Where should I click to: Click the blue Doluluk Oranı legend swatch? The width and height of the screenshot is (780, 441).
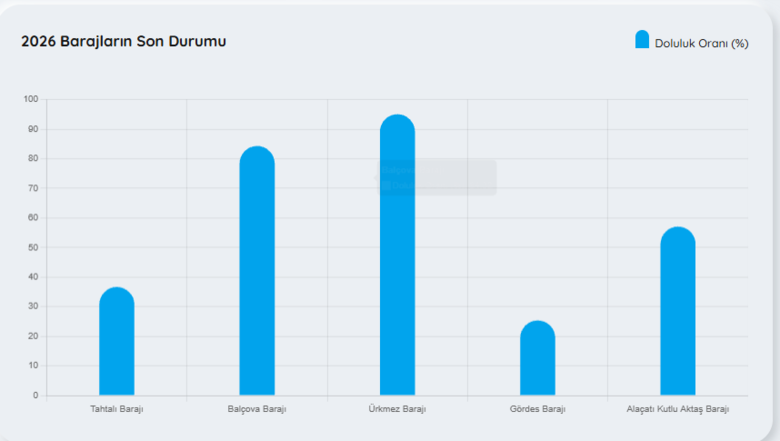tap(642, 40)
